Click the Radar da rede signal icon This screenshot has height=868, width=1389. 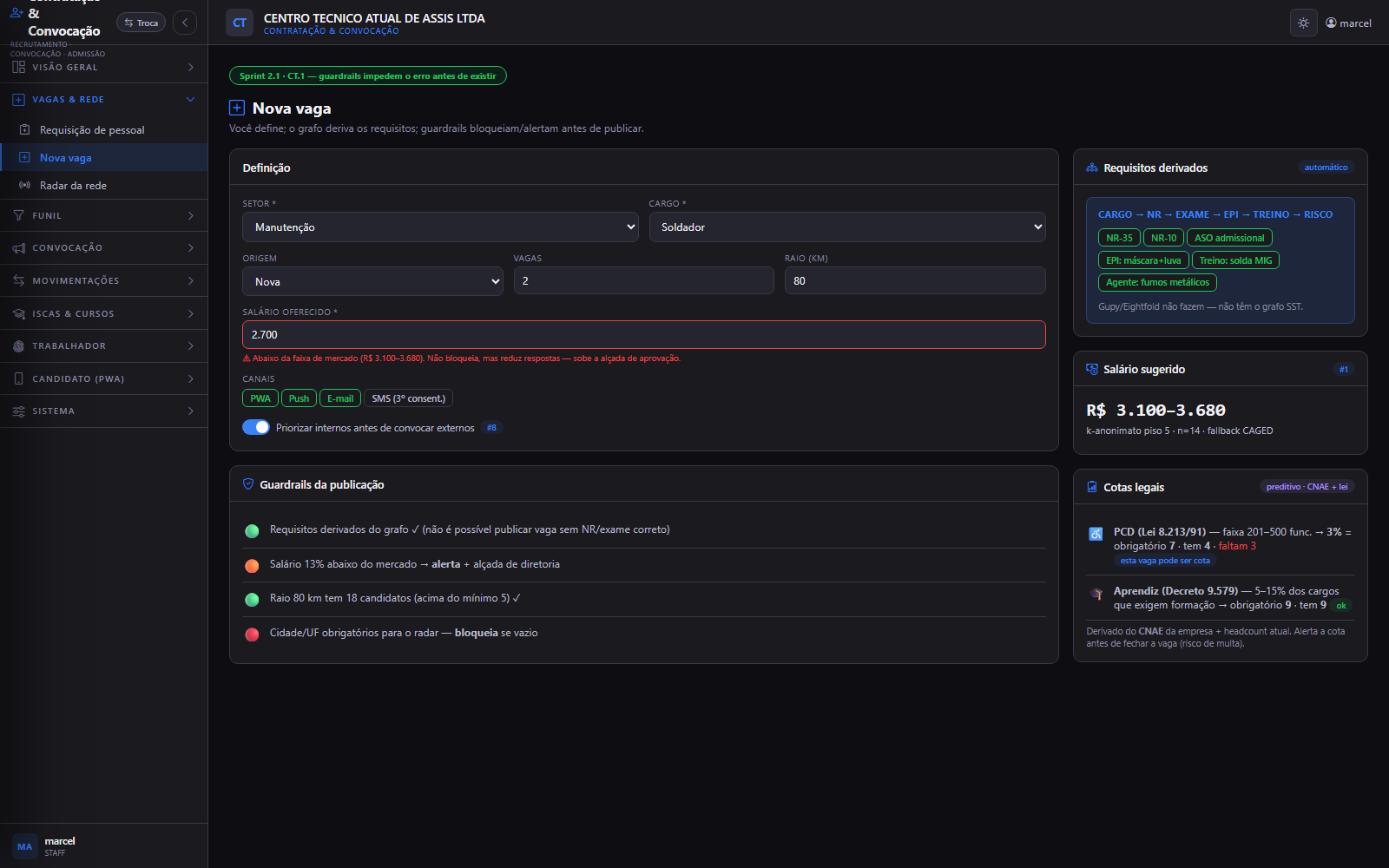[24, 186]
